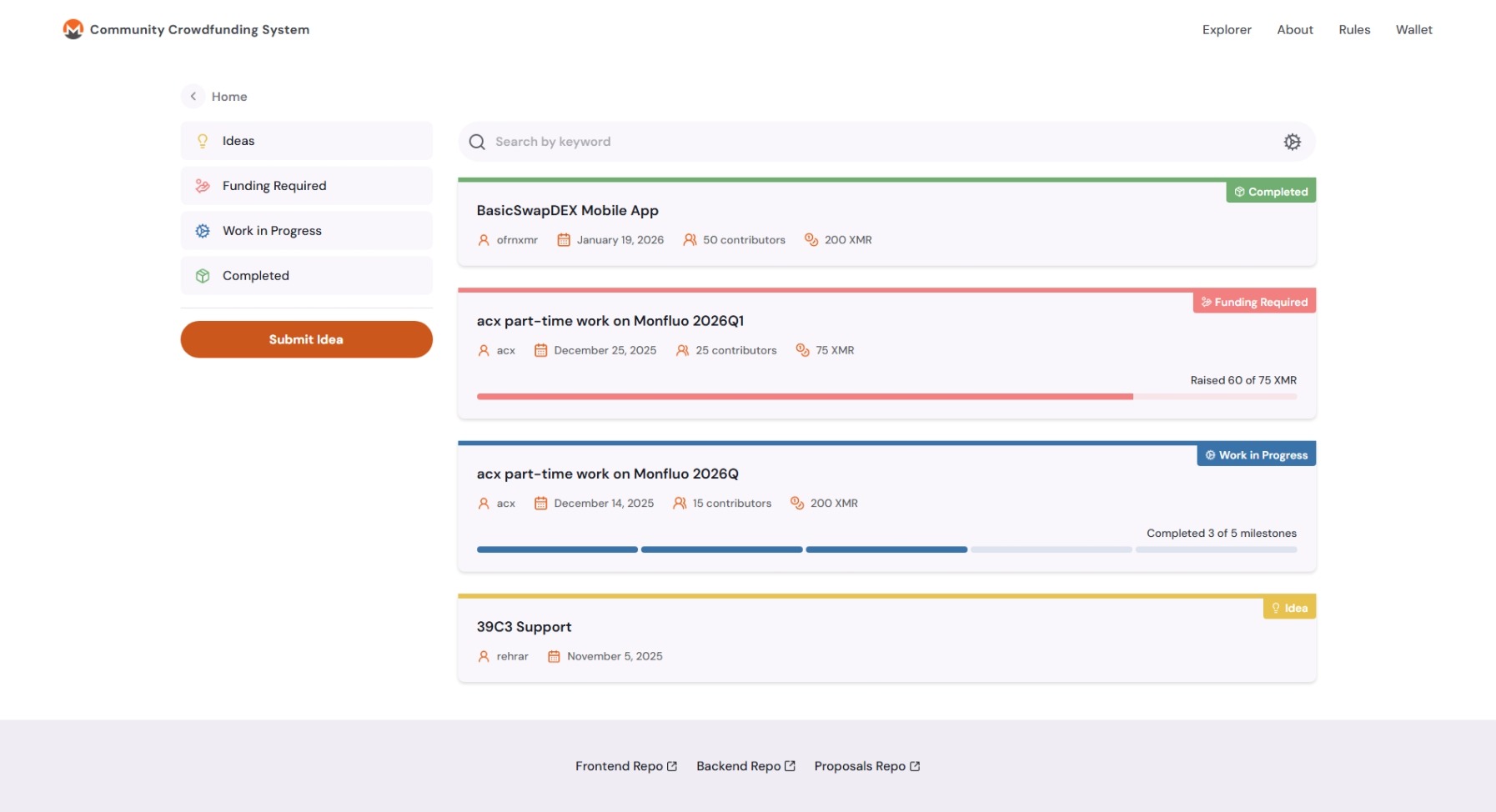Click the Raised 60 of 75 XMR funding bar
The height and width of the screenshot is (812, 1496).
coord(886,397)
